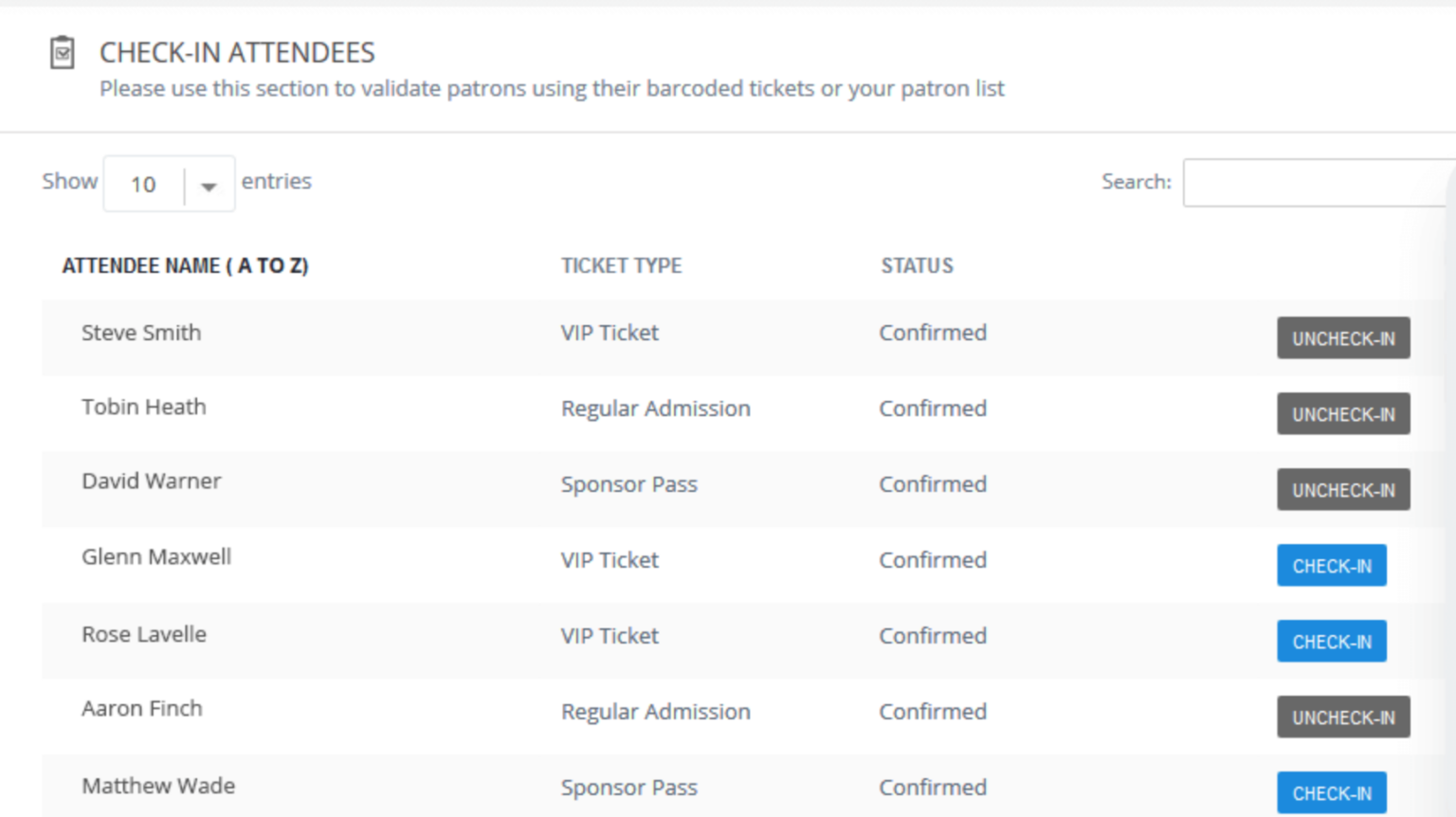Select the VIP Ticket entry for Rose Lavelle

click(610, 636)
